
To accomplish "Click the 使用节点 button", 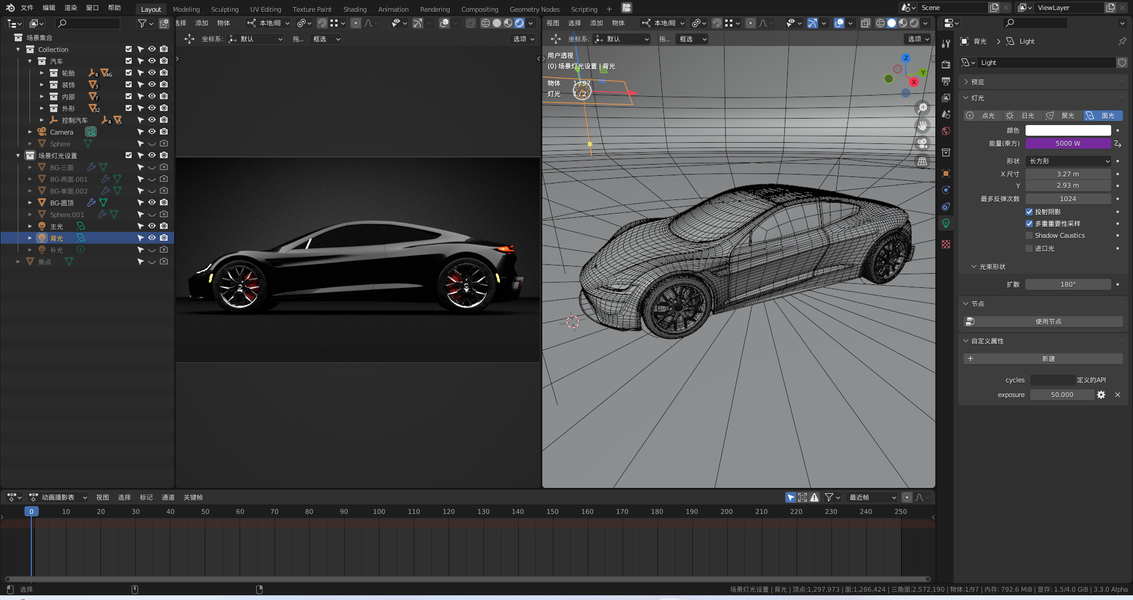I will coord(1048,322).
